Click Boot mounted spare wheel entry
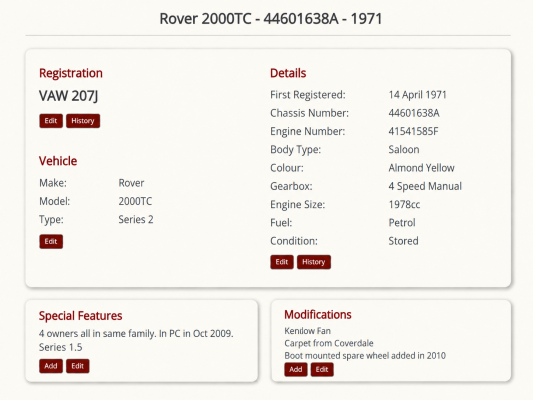Viewport: 533px width, 400px height. point(365,356)
